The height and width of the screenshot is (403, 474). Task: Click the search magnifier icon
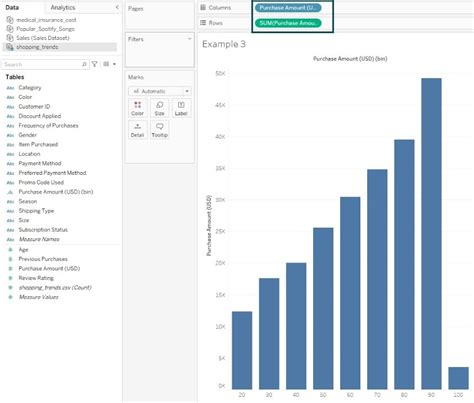click(84, 64)
